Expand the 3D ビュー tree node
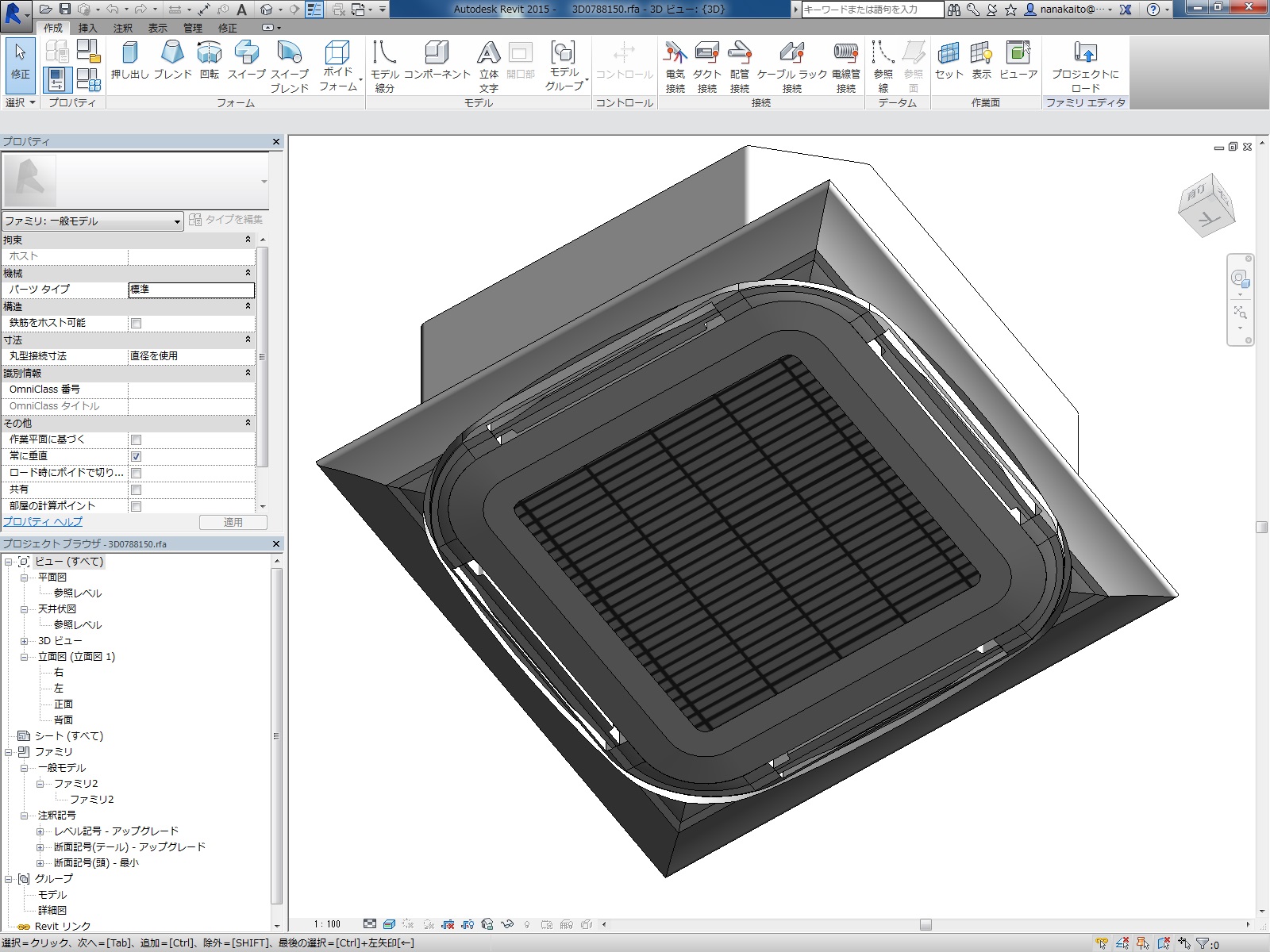1270x952 pixels. [x=24, y=641]
